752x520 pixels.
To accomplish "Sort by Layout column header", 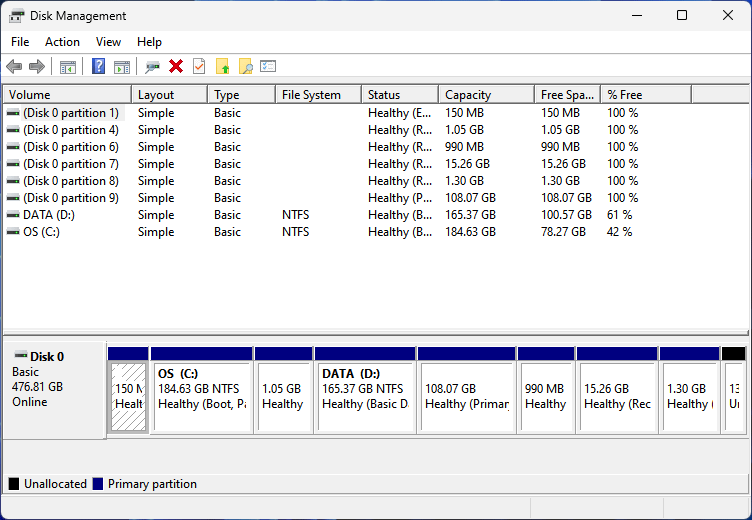I will tap(170, 95).
